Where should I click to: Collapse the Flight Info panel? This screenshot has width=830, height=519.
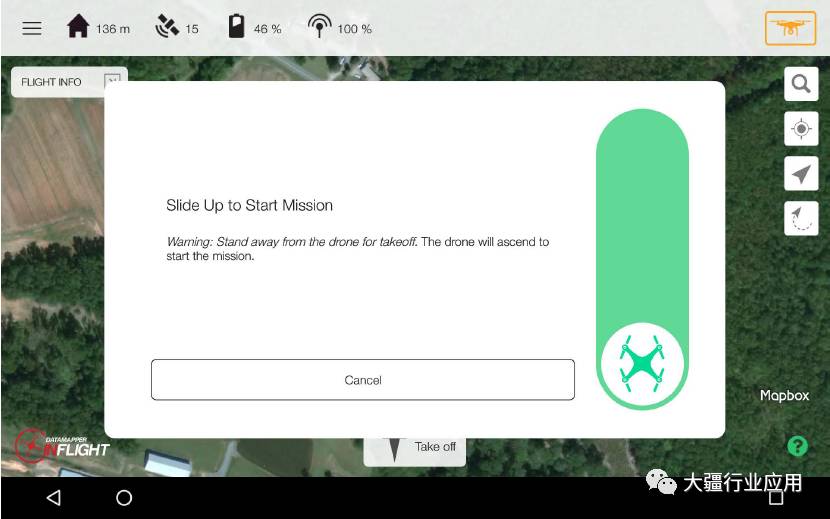[113, 81]
